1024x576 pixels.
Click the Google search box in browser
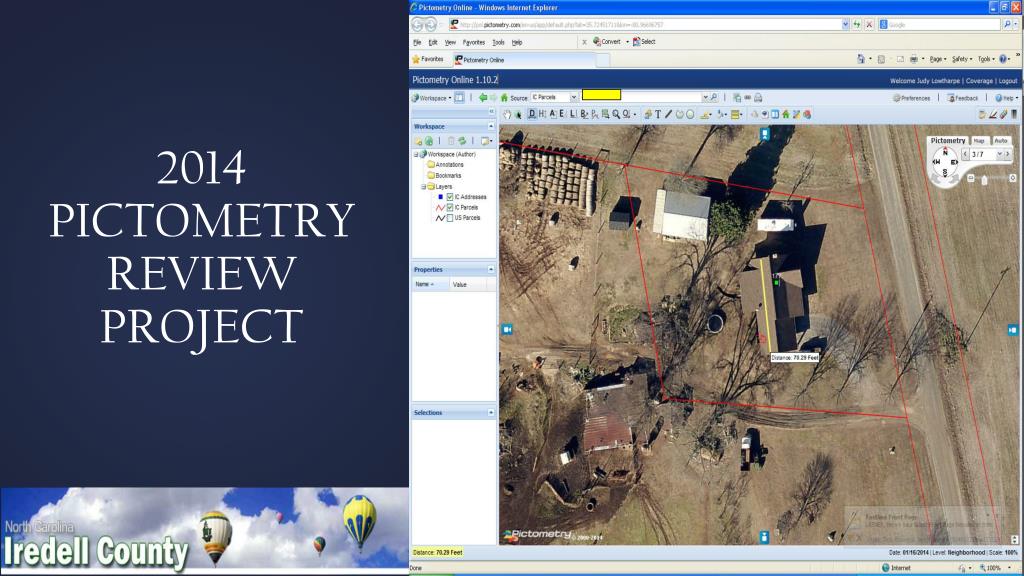[x=940, y=25]
